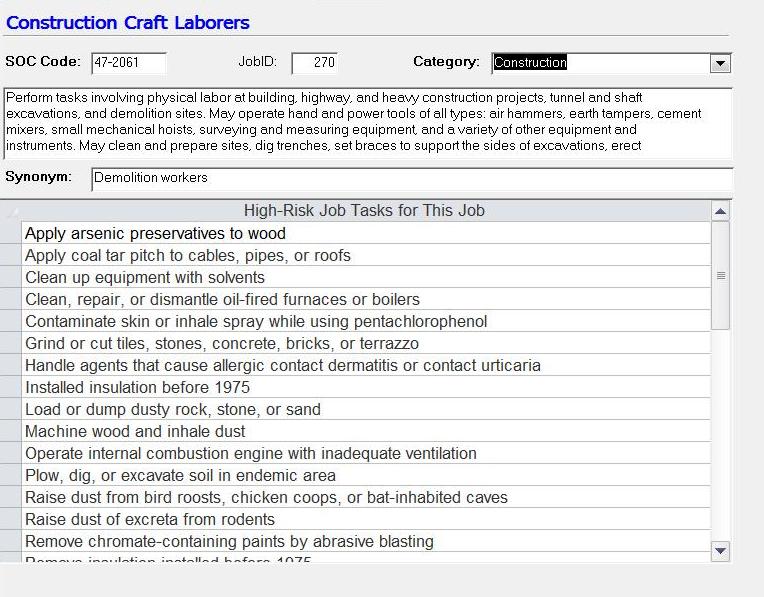764x597 pixels.
Task: Select 'Remove chromate-containing paints' task row
Action: [x=365, y=542]
